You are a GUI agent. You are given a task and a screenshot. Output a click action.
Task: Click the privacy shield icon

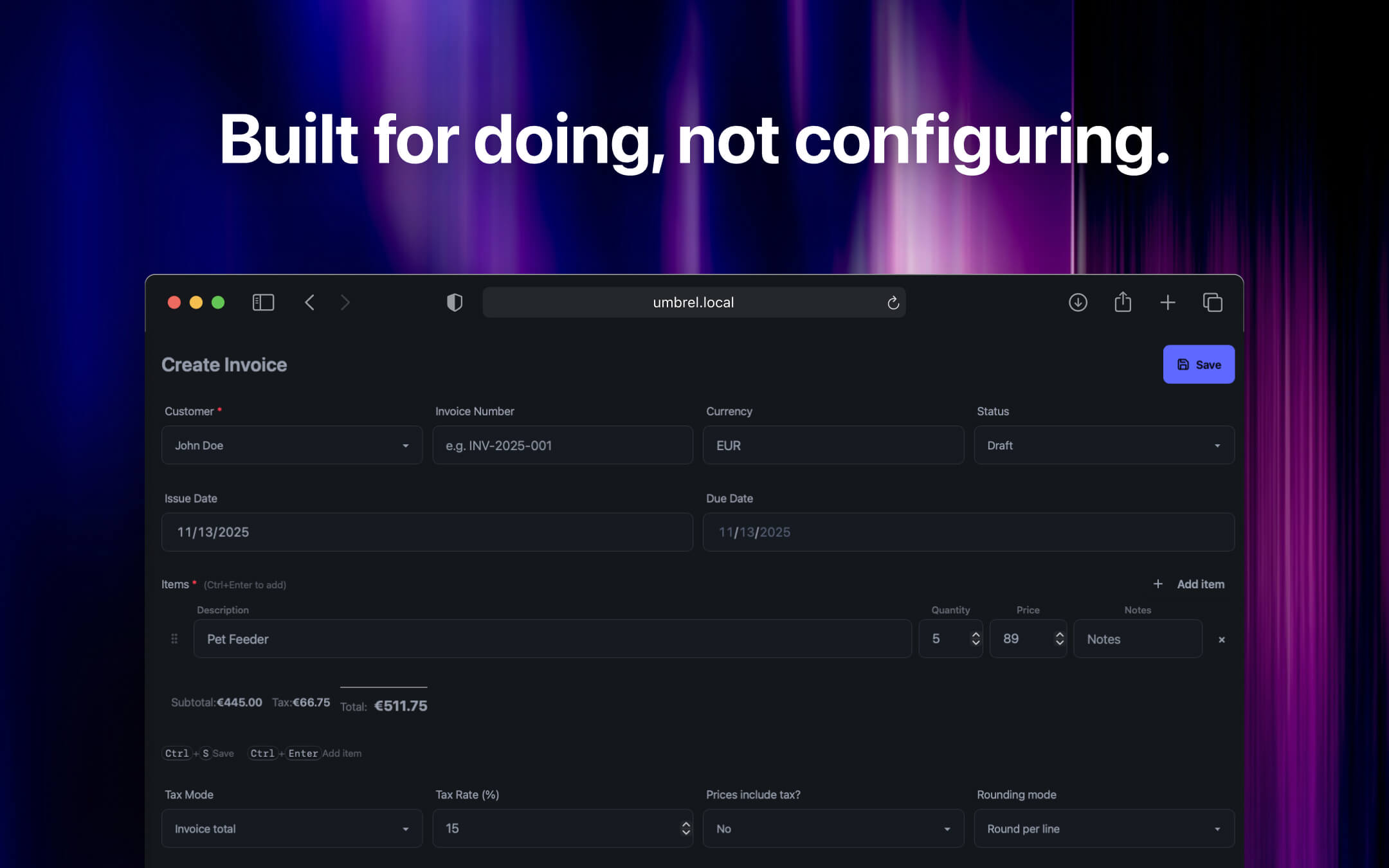click(x=455, y=302)
